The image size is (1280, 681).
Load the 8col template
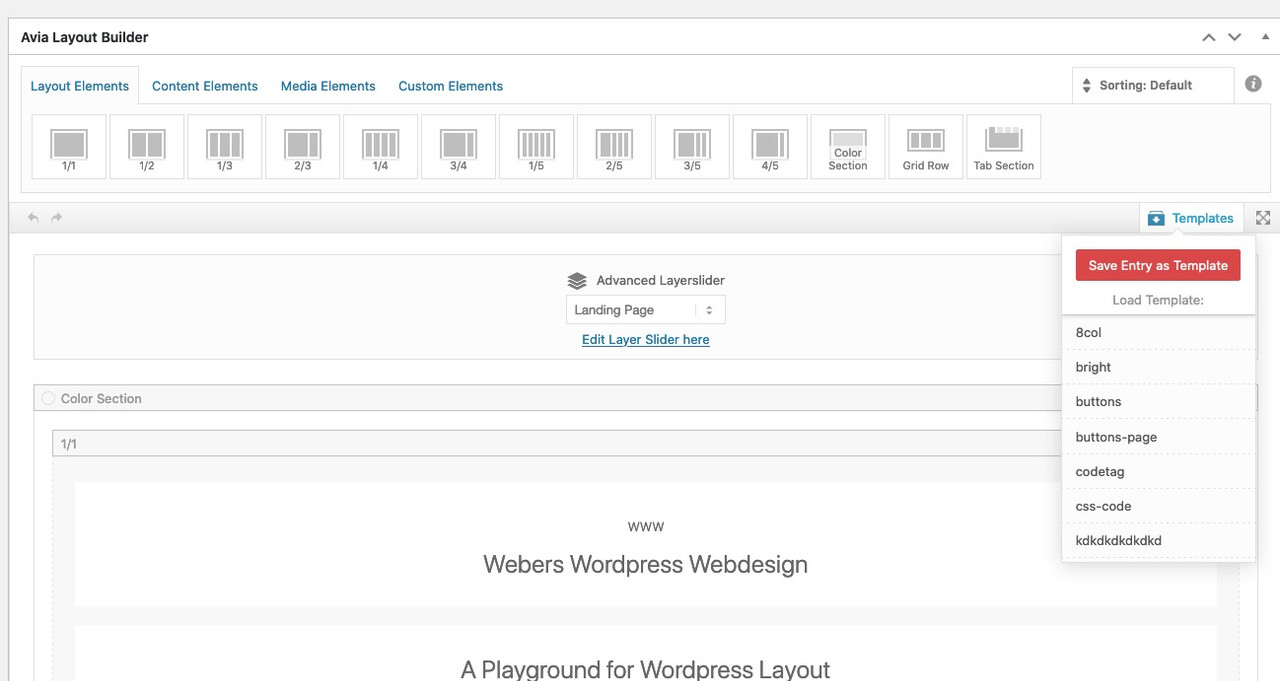pyautogui.click(x=1158, y=332)
